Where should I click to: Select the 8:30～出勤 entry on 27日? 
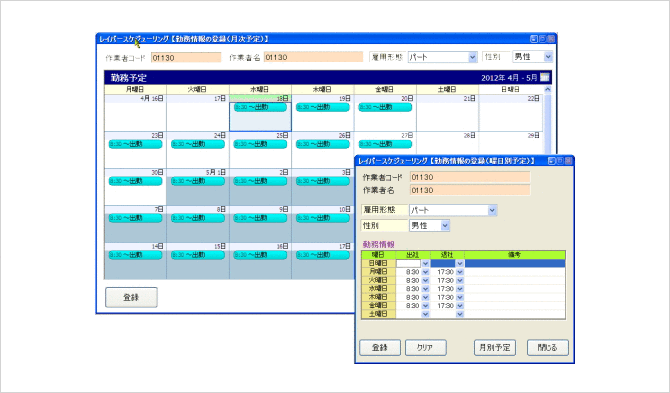tap(385, 144)
